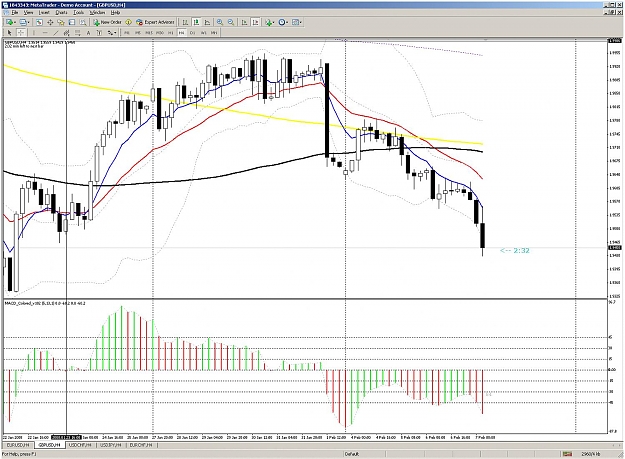Select the Equidistant Channel tool
The height and width of the screenshot is (459, 625).
click(x=67, y=33)
